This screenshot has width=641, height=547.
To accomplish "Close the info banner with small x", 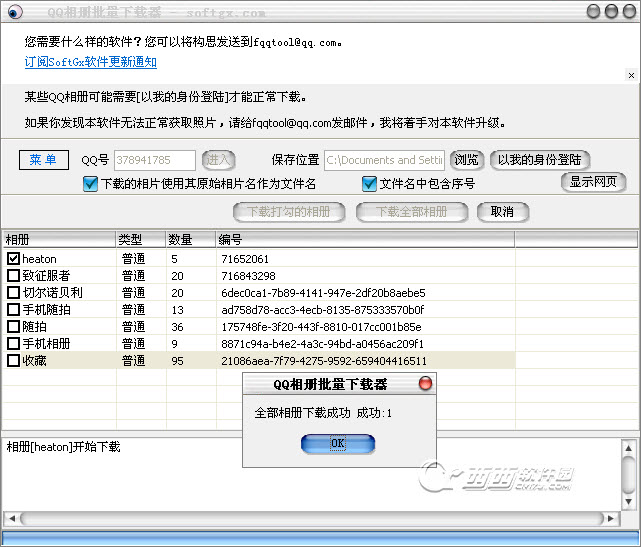I will tap(631, 75).
